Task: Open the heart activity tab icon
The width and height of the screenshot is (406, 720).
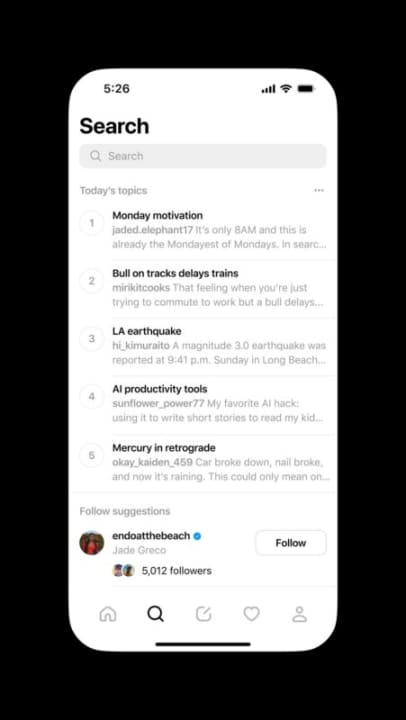Action: click(x=251, y=614)
